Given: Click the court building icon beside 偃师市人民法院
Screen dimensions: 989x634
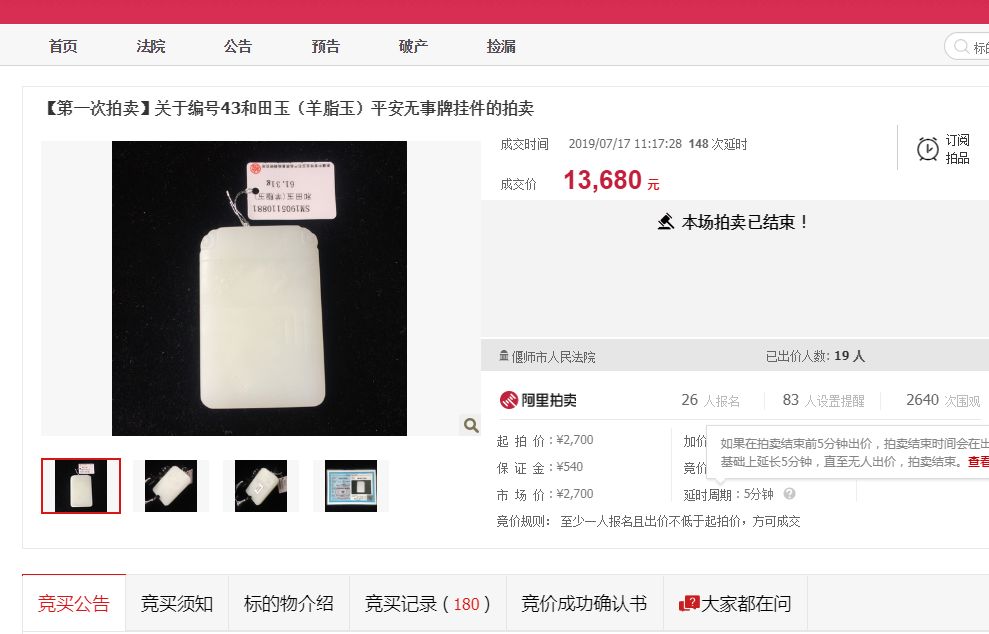Looking at the screenshot, I should 503,356.
